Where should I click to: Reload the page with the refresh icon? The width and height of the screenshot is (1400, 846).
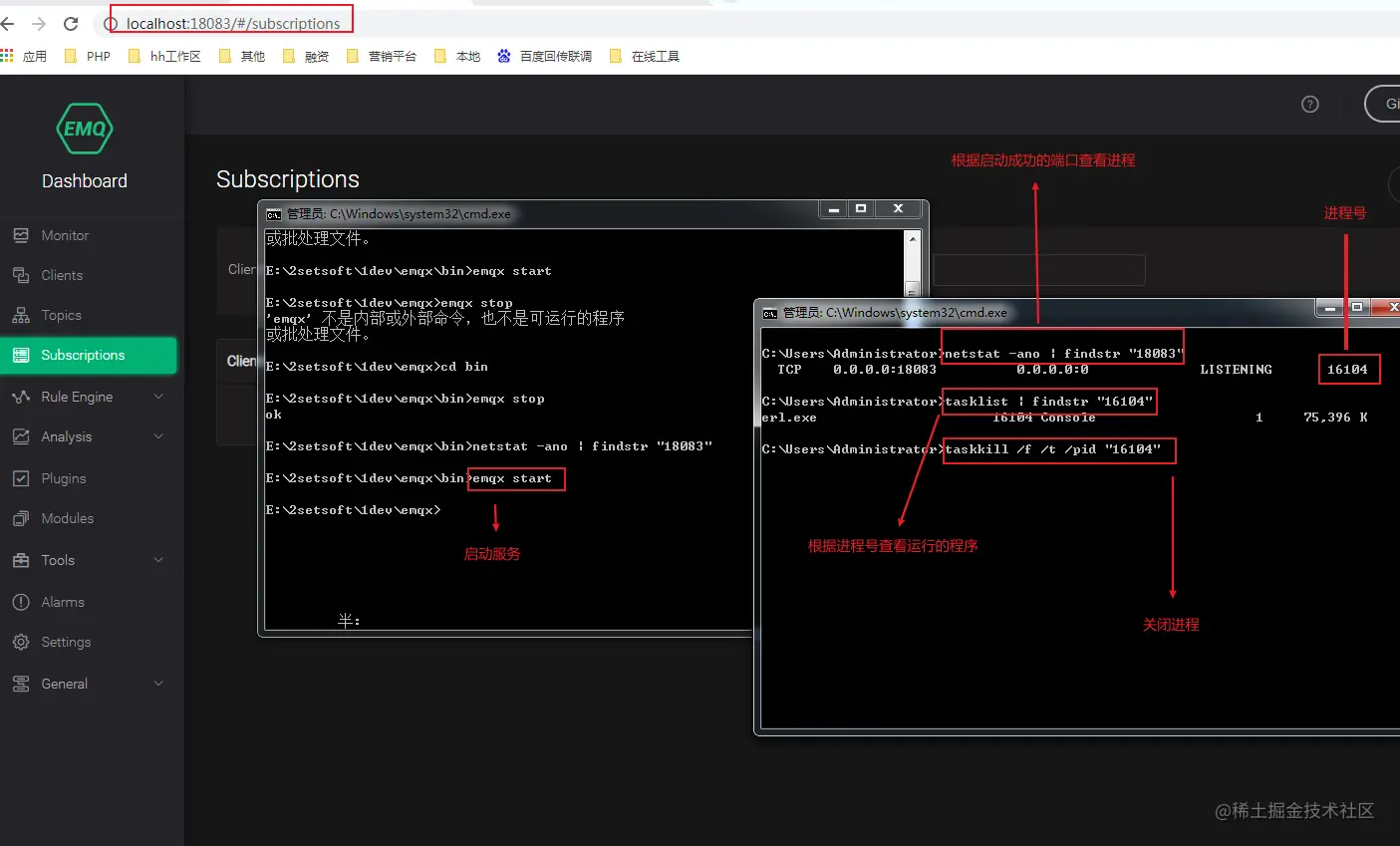tap(71, 23)
